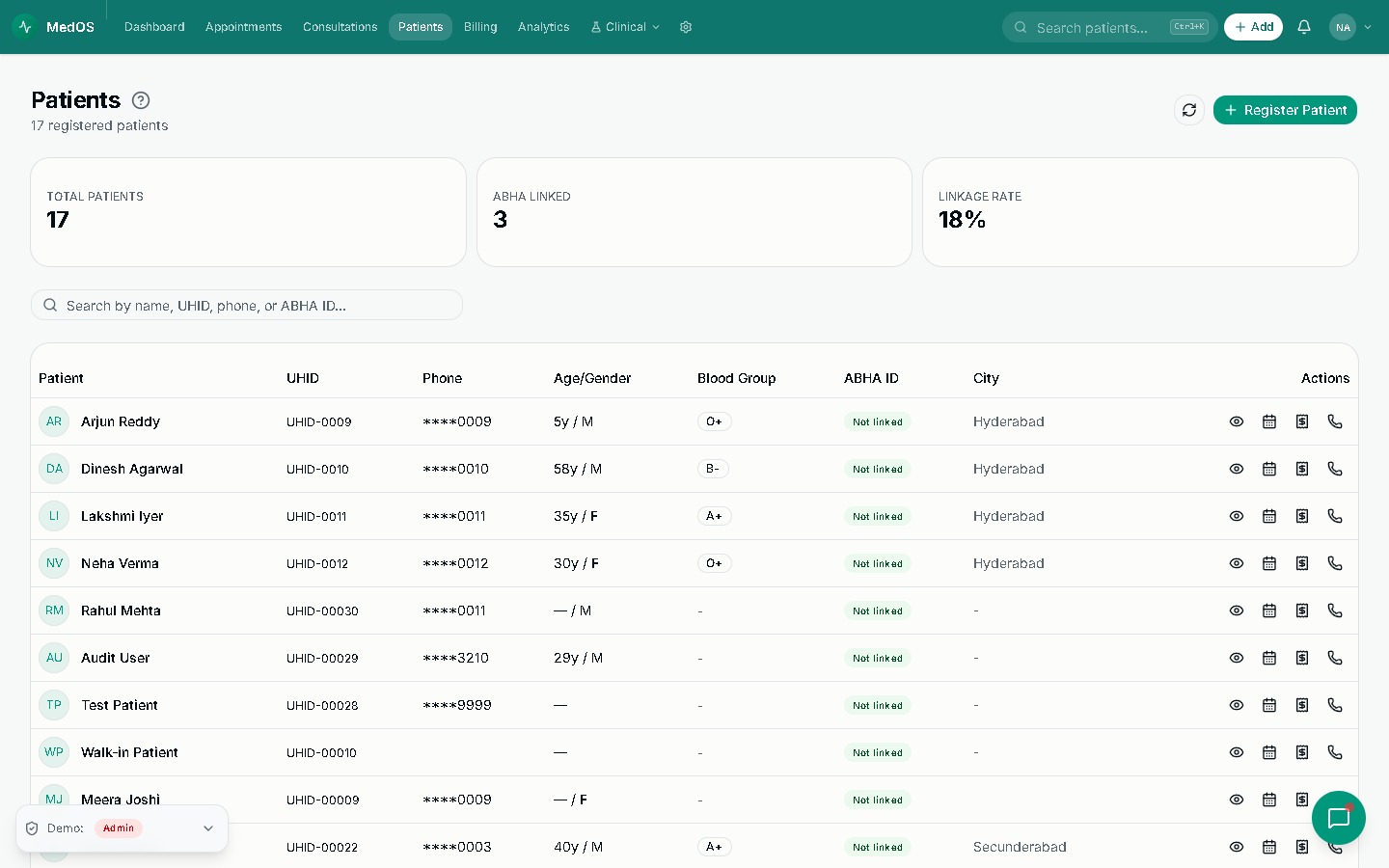The image size is (1389, 868).
Task: Phone icon for Audit User row
Action: coord(1335,658)
